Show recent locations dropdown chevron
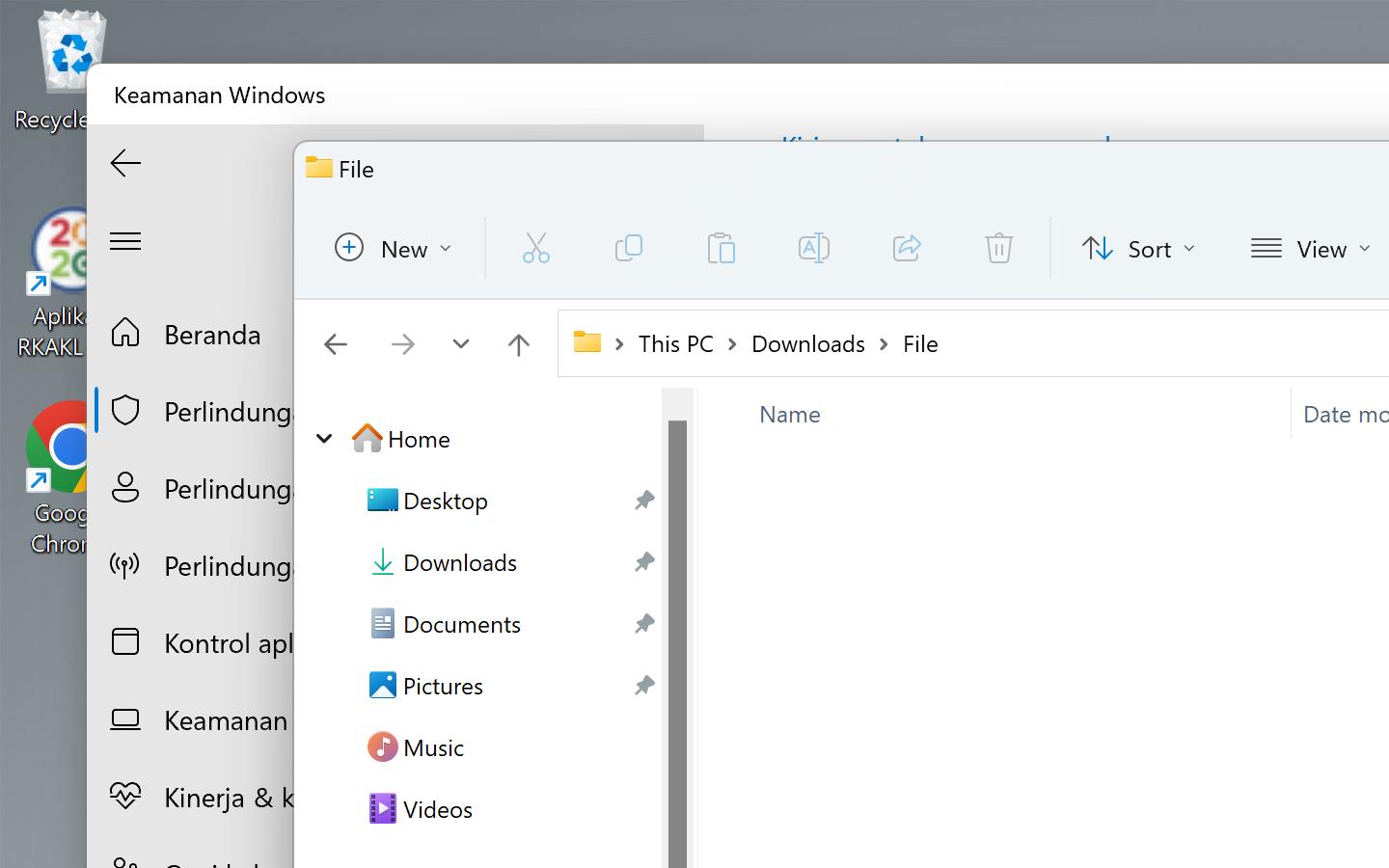 point(460,344)
